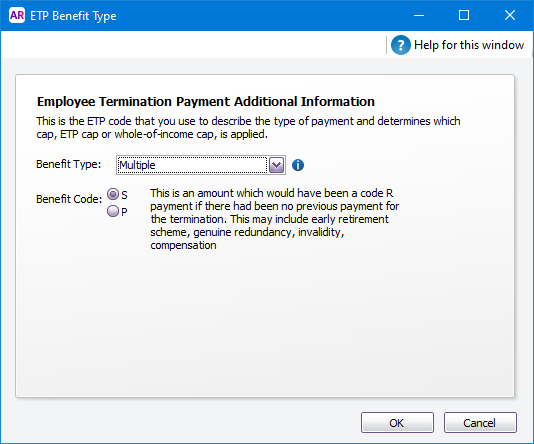Screen dimensions: 534x444
Task: Click the 'S' label next to radio button
Action: point(124,195)
